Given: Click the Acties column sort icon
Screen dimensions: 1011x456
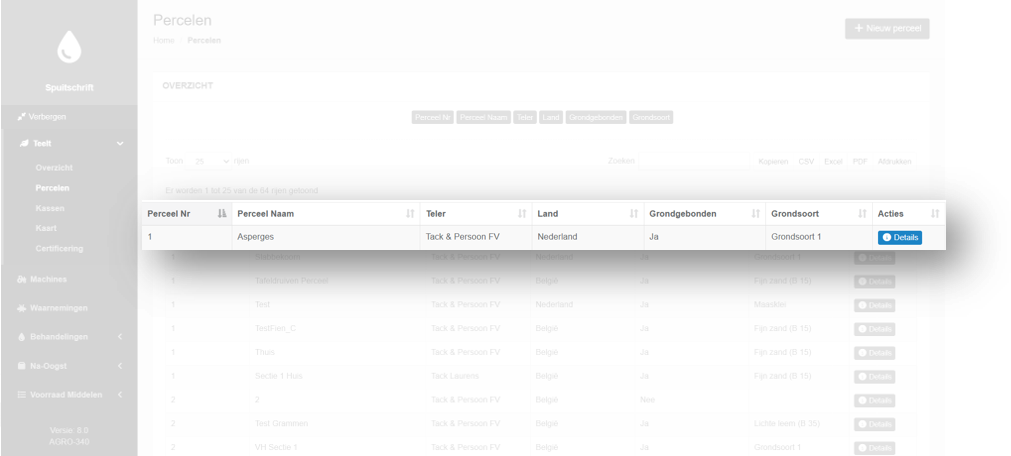Looking at the screenshot, I should pyautogui.click(x=935, y=213).
